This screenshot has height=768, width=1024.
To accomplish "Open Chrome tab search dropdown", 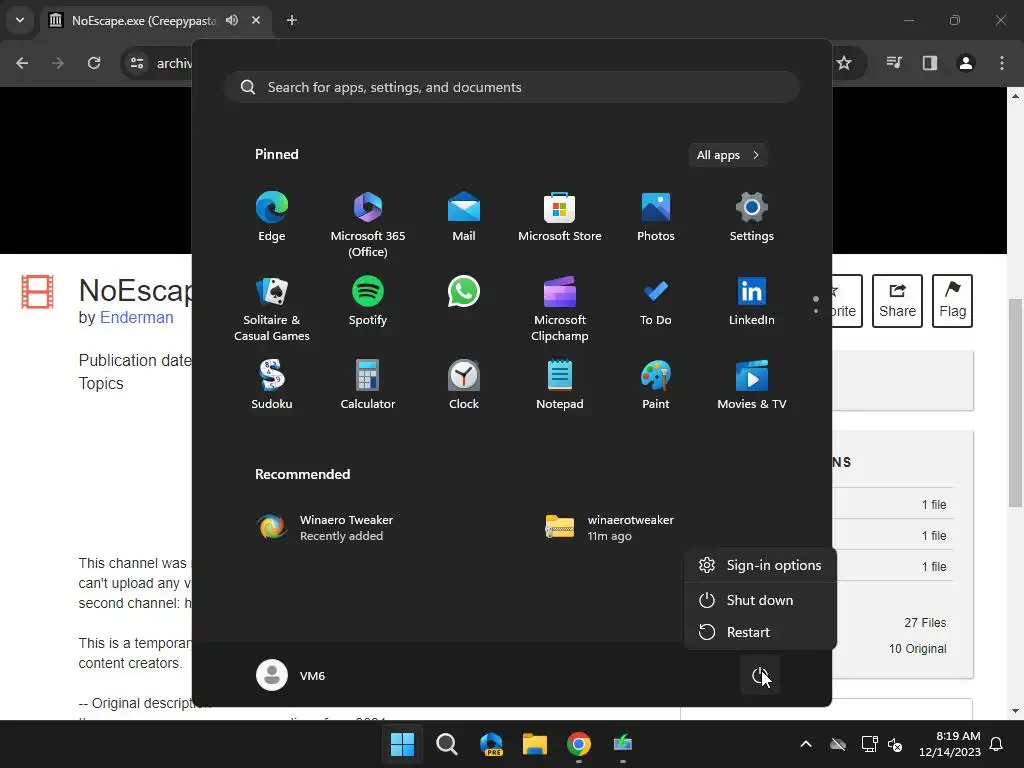I will click(x=20, y=20).
